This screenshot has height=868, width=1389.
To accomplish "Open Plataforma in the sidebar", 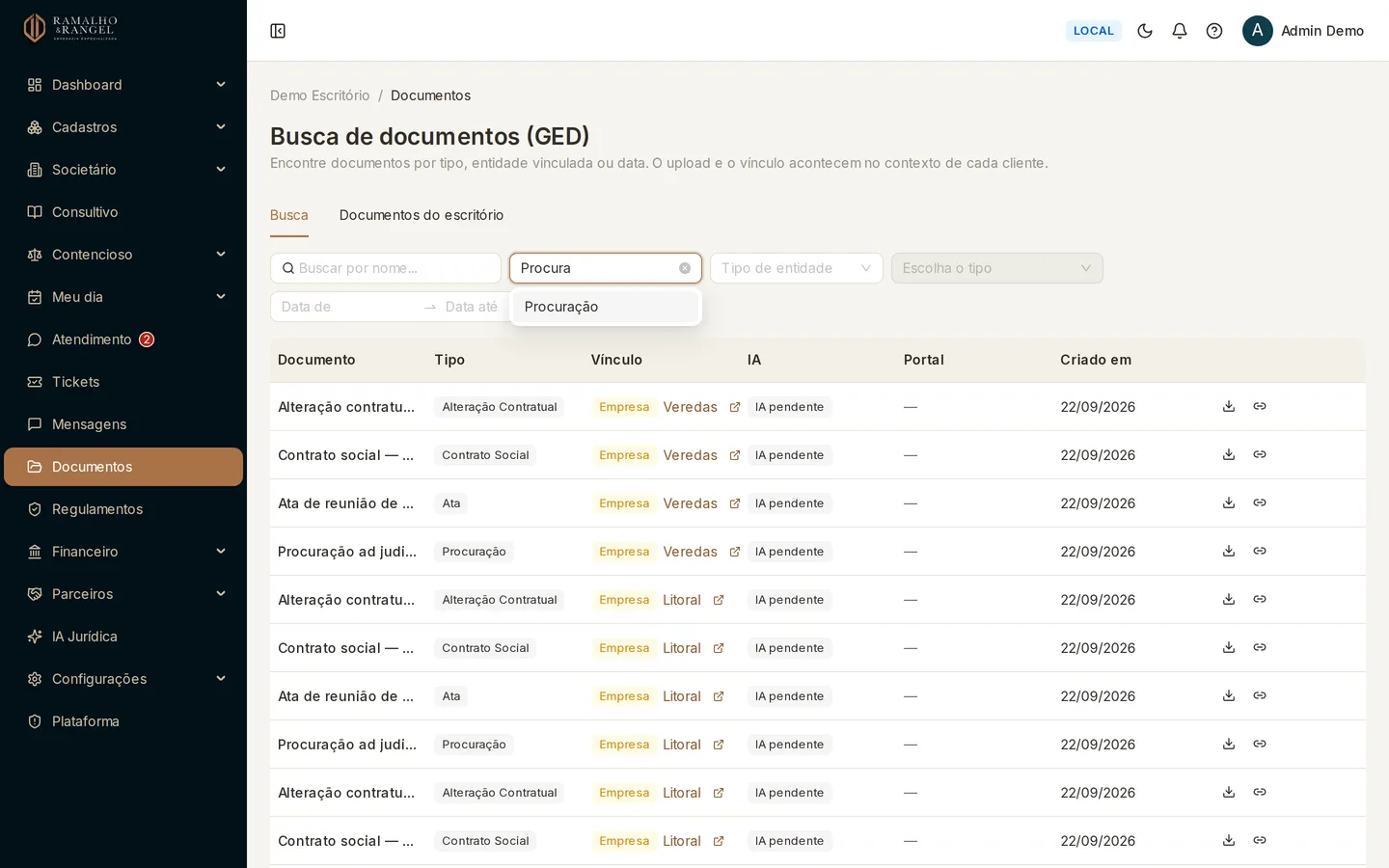I will (x=123, y=721).
